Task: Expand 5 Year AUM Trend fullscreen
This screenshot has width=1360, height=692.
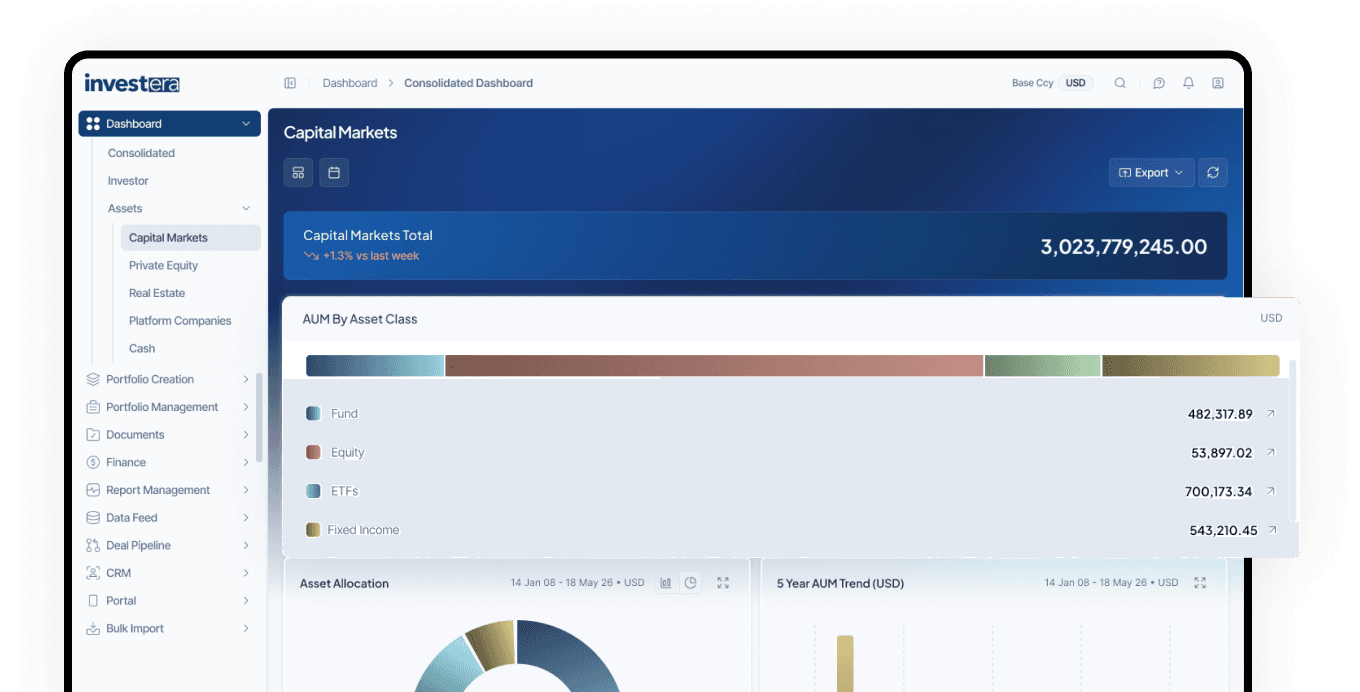Action: (1200, 583)
